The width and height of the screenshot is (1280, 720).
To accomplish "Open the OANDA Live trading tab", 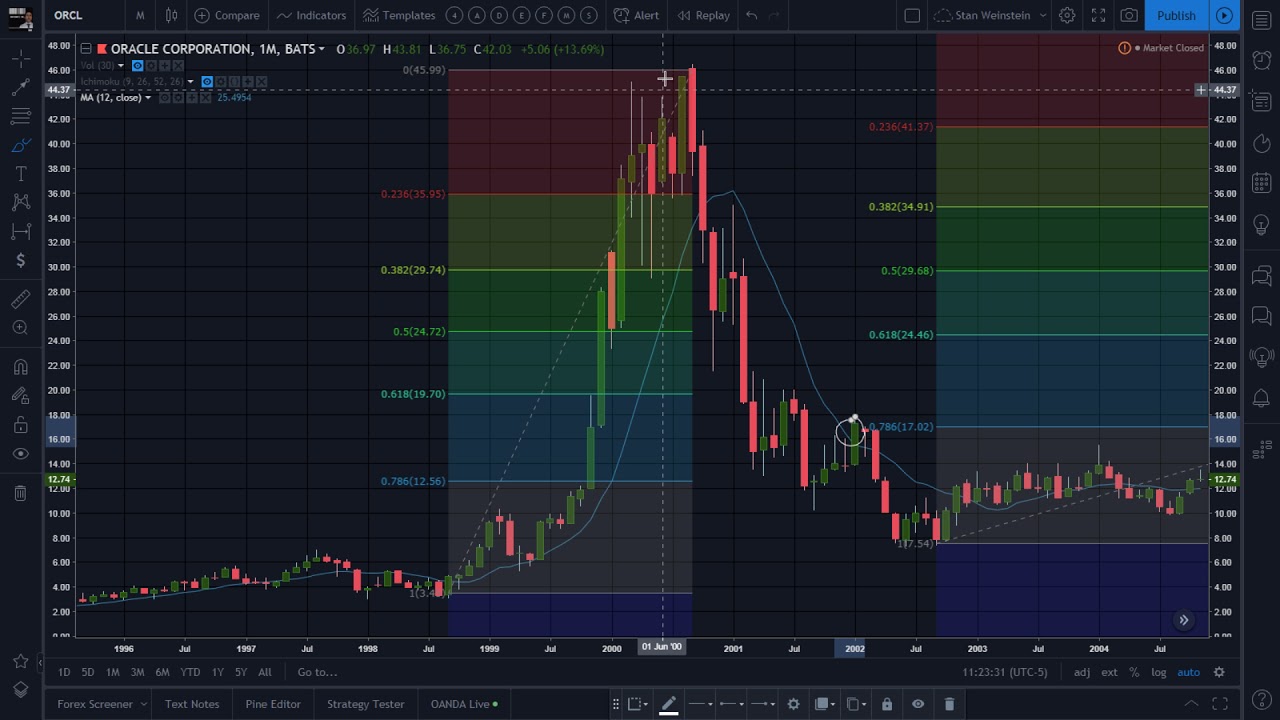I will coord(464,704).
